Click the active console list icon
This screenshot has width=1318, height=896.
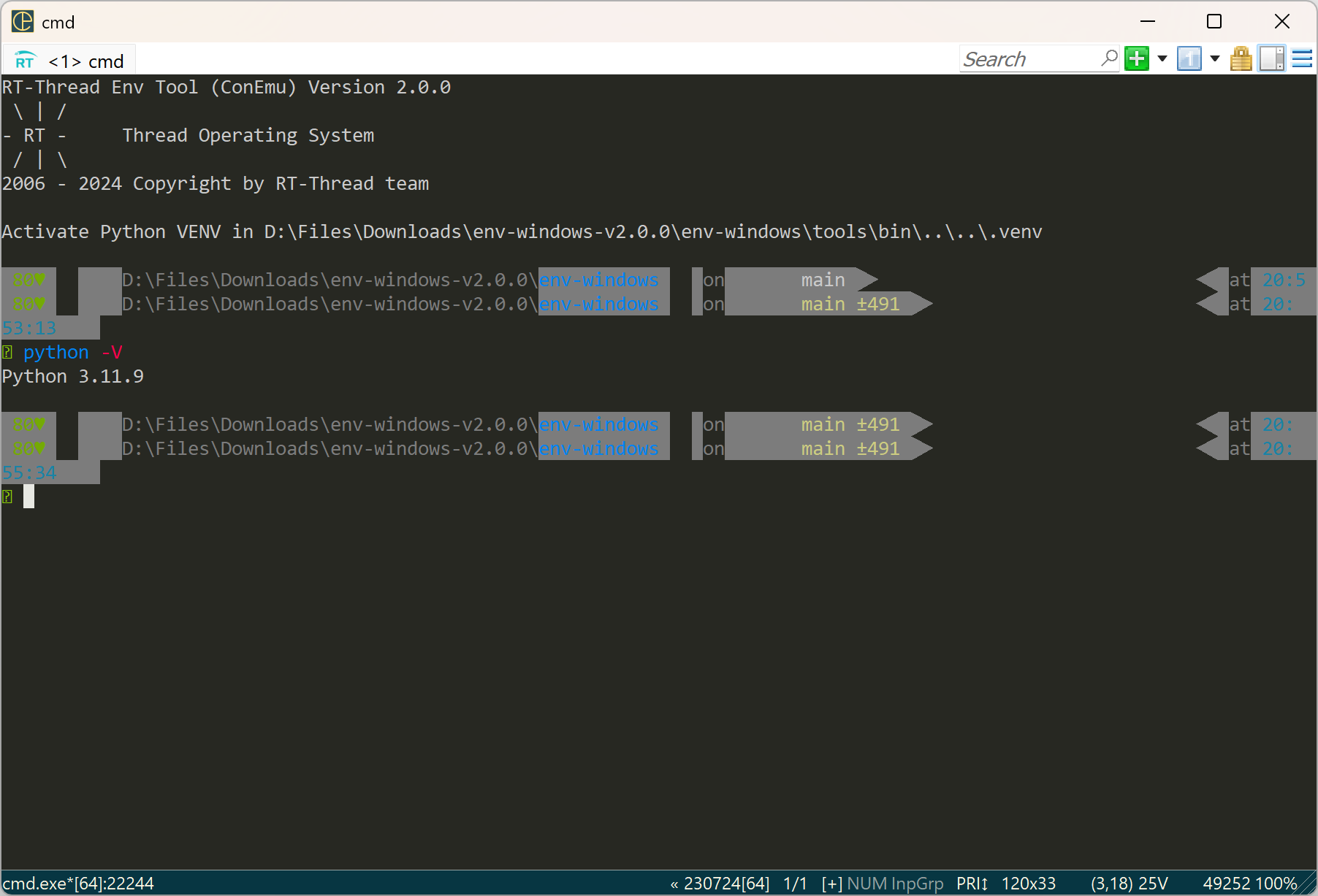pyautogui.click(x=1189, y=58)
